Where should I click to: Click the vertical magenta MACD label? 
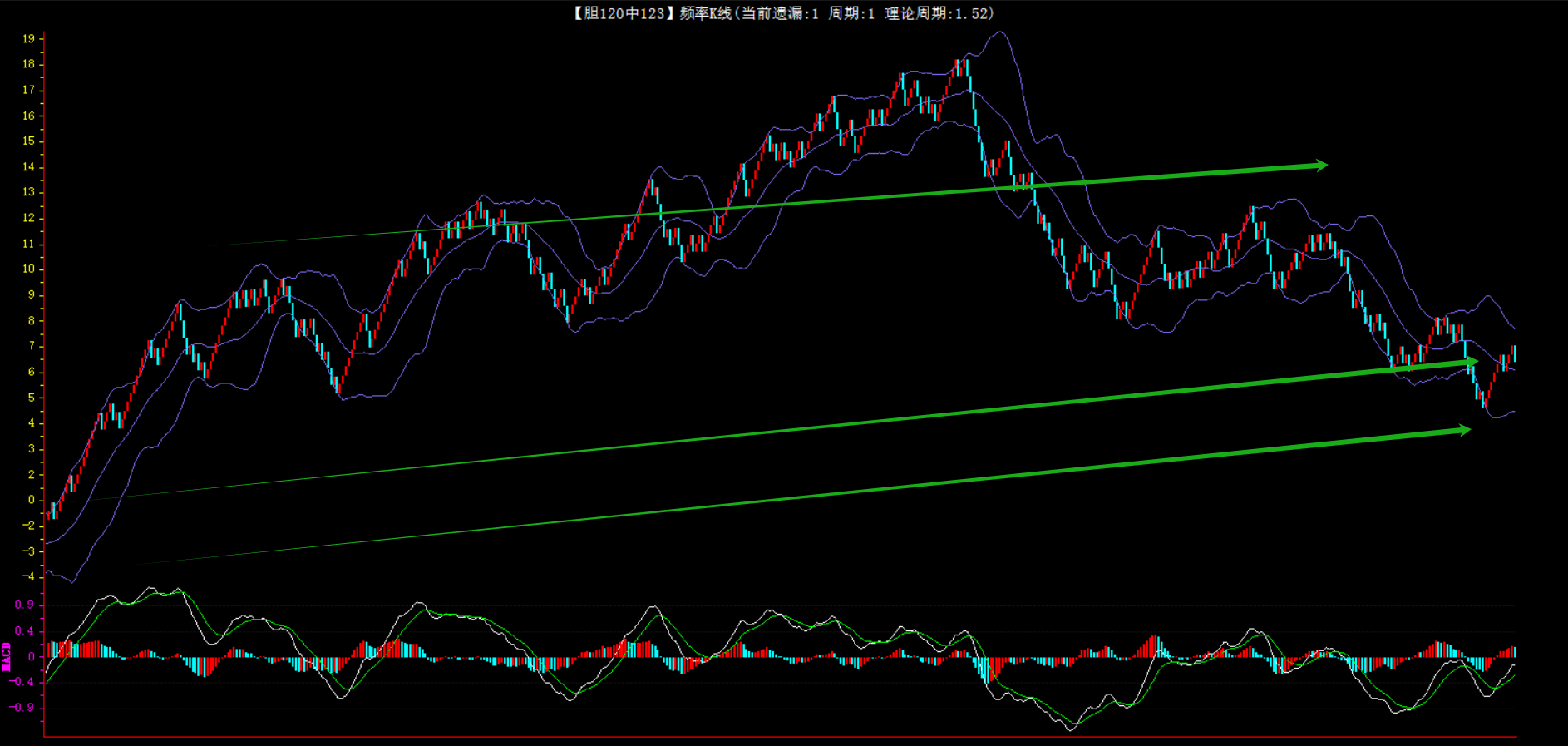(7, 656)
